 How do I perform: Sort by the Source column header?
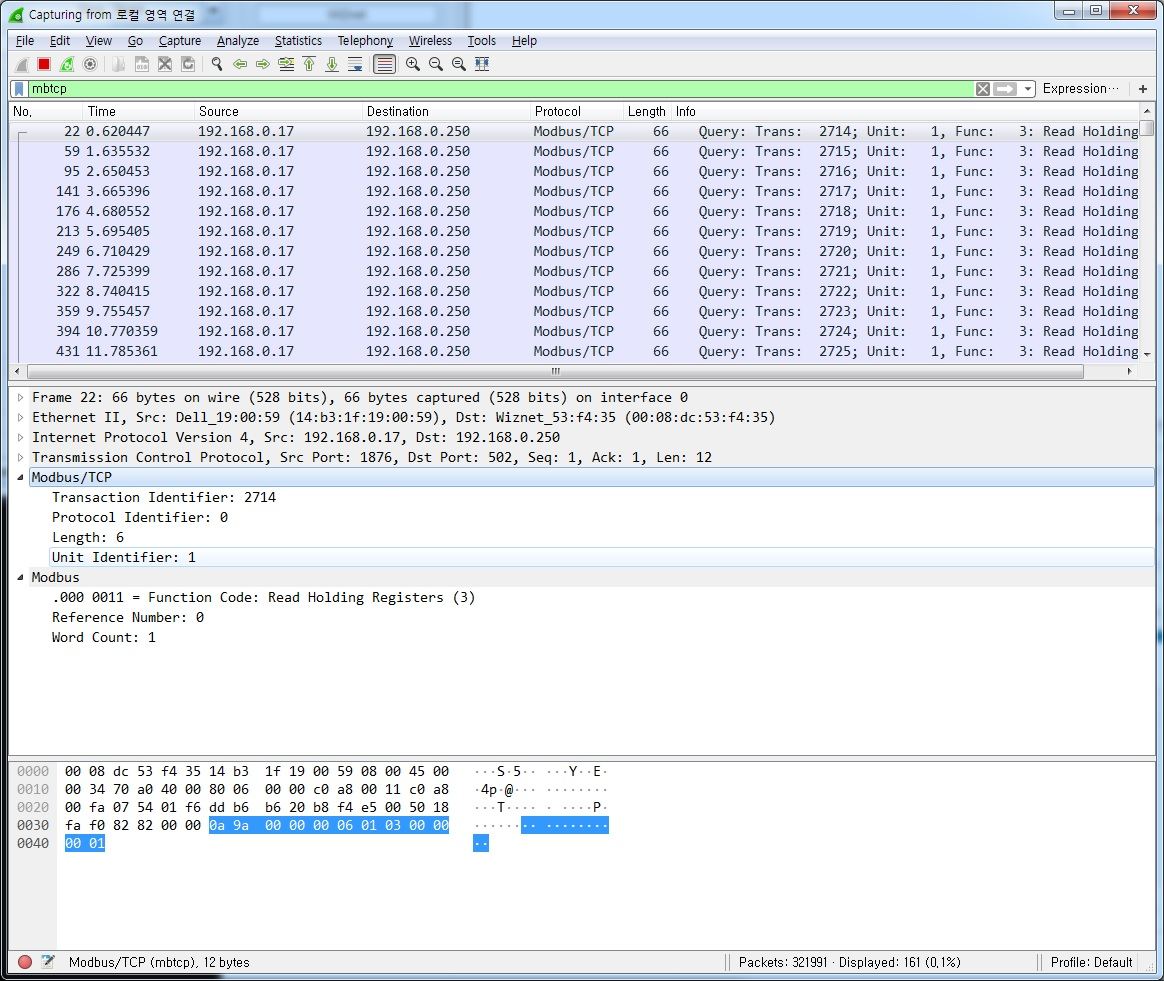click(278, 111)
